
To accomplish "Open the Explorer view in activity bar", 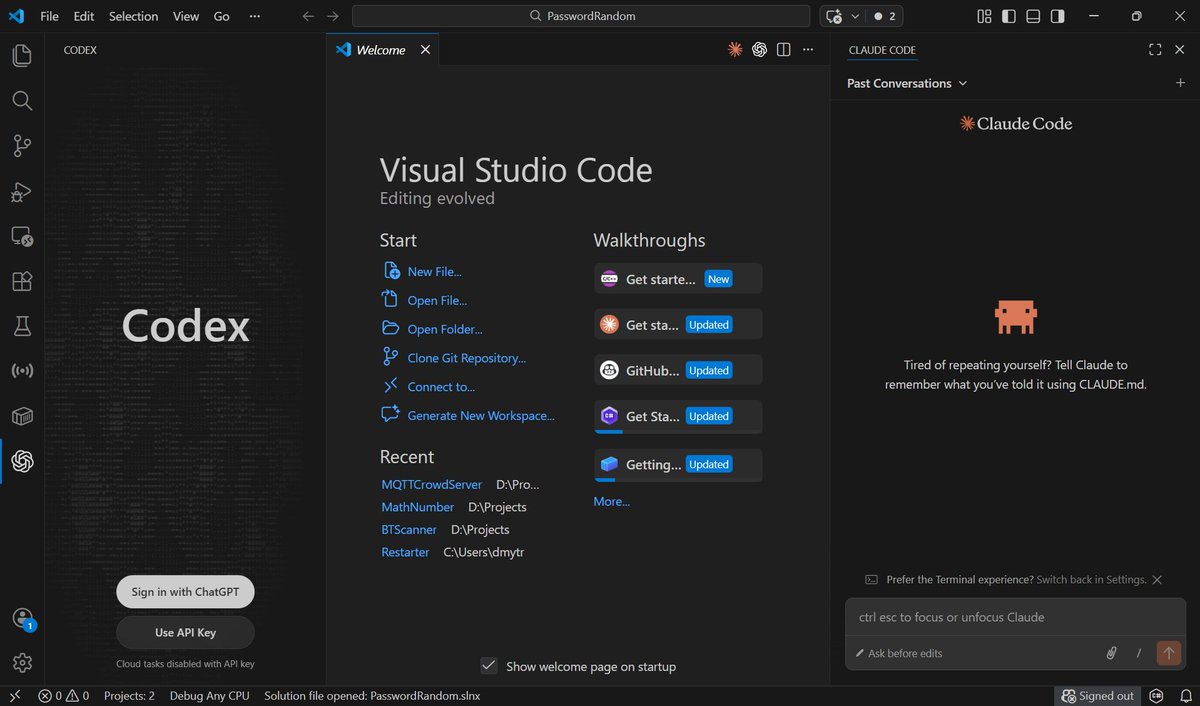I will [x=22, y=55].
